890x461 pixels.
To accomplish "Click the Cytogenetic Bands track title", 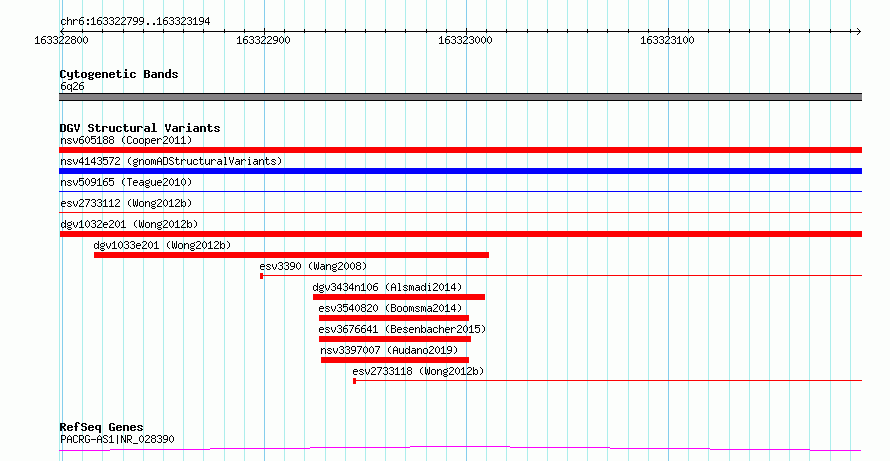I will pyautogui.click(x=119, y=74).
